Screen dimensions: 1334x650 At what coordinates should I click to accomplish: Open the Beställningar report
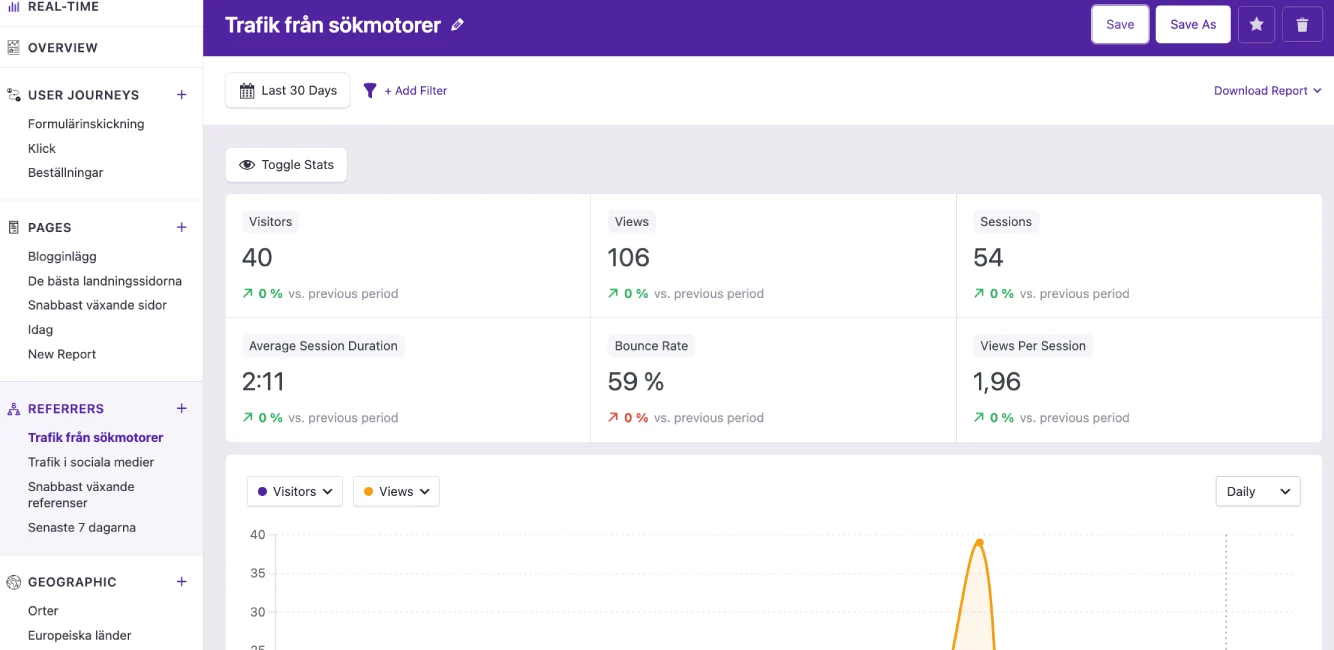pos(66,173)
